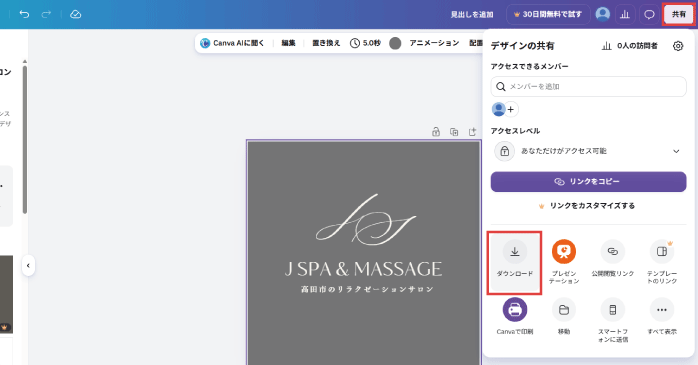The height and width of the screenshot is (365, 698).
Task: Select 高田市のリラクゼーションサロン subtitle on canvas
Action: tap(367, 289)
